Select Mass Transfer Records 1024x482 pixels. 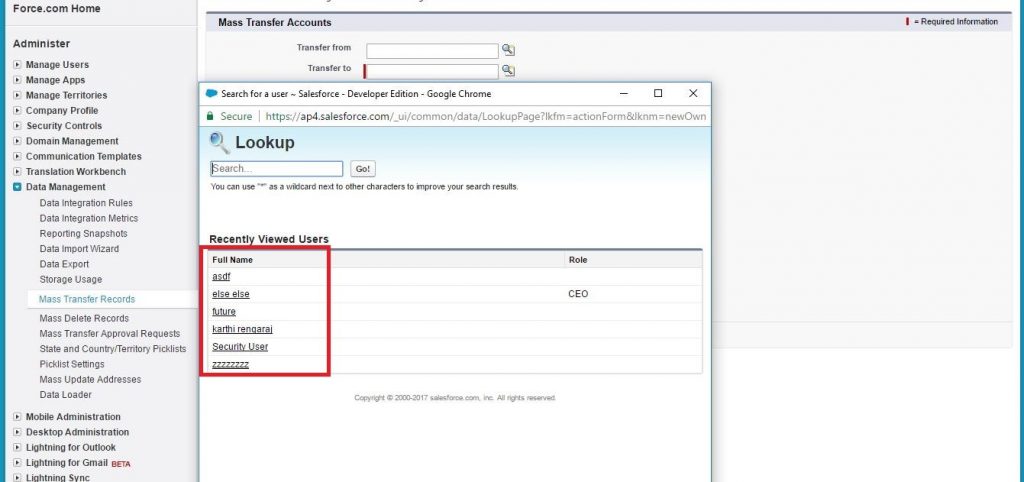click(87, 299)
